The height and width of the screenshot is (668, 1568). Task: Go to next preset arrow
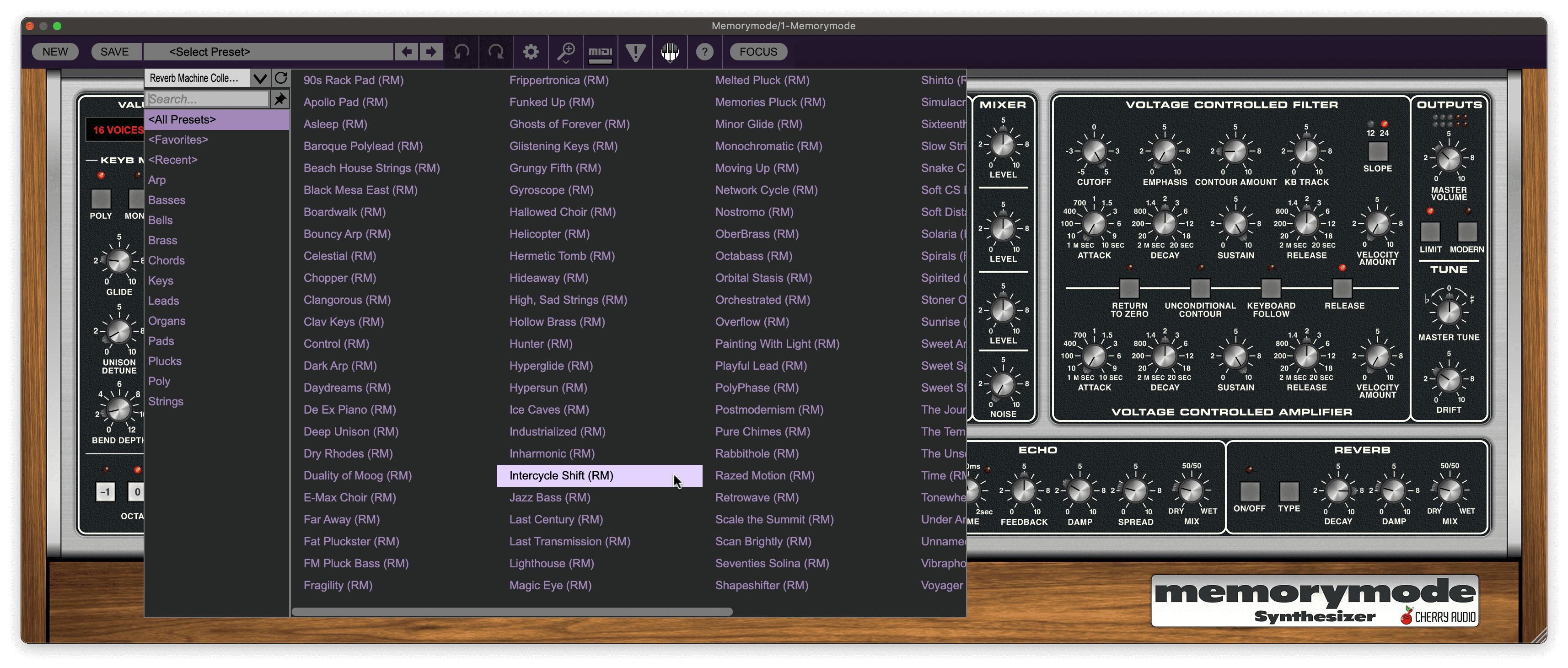pos(430,52)
